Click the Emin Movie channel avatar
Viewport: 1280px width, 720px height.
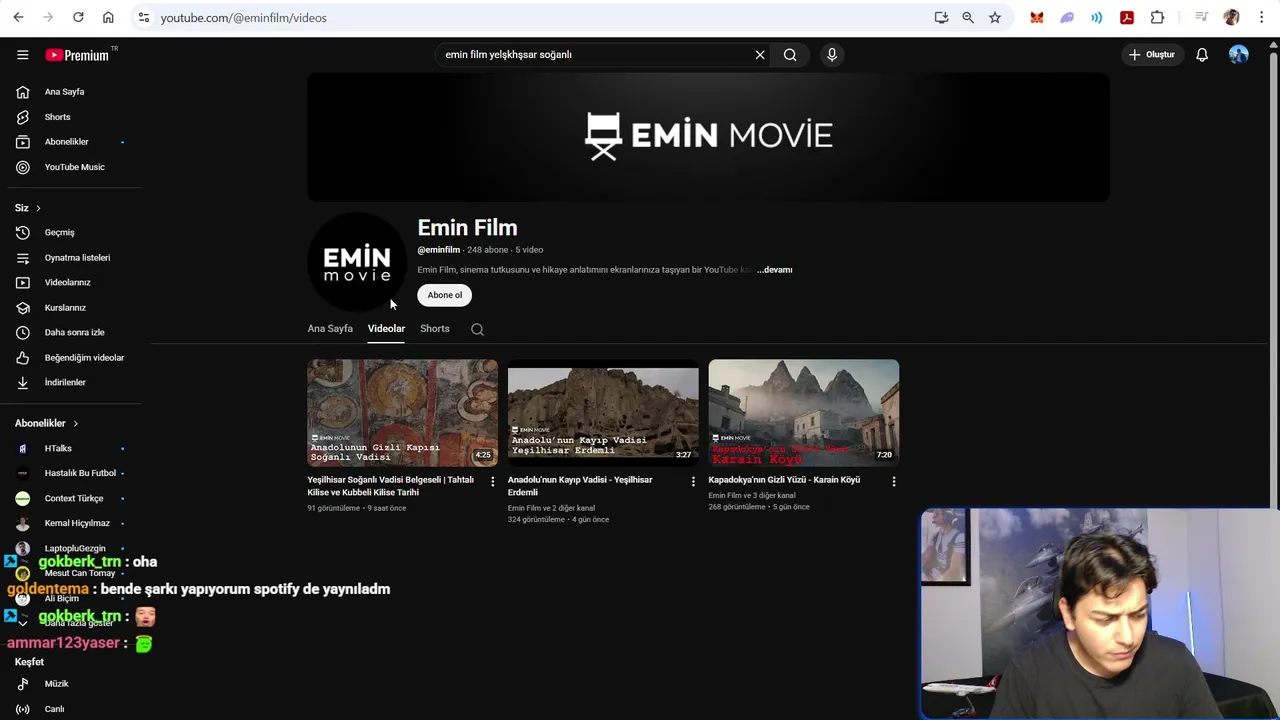coord(357,262)
